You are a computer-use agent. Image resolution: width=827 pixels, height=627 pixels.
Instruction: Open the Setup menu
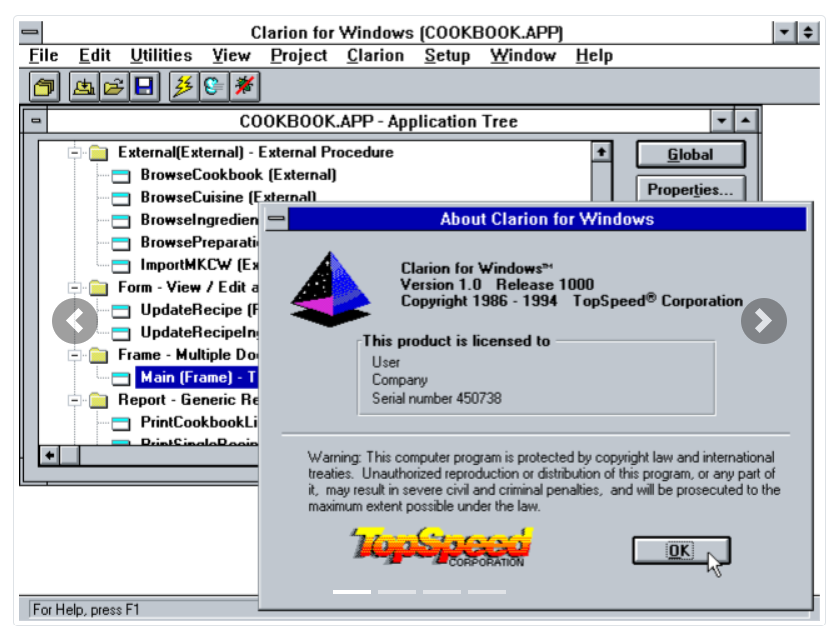tap(447, 55)
